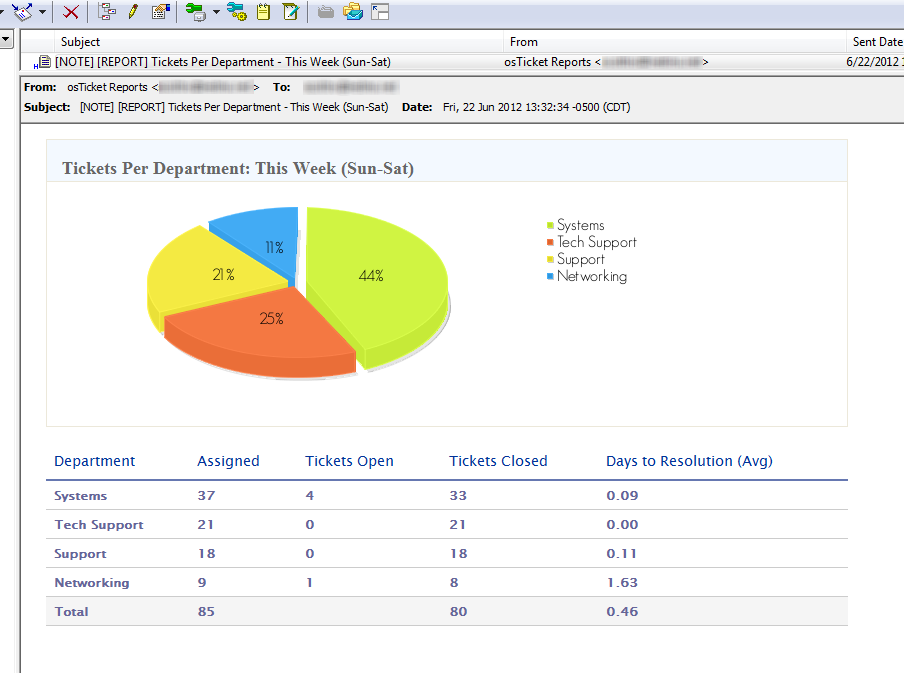Click the open folders mail icon
The image size is (904, 673).
352,12
